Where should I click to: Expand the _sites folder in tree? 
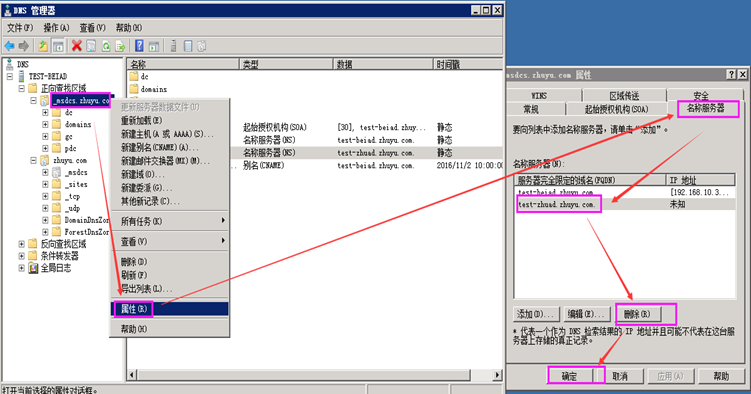[45, 184]
